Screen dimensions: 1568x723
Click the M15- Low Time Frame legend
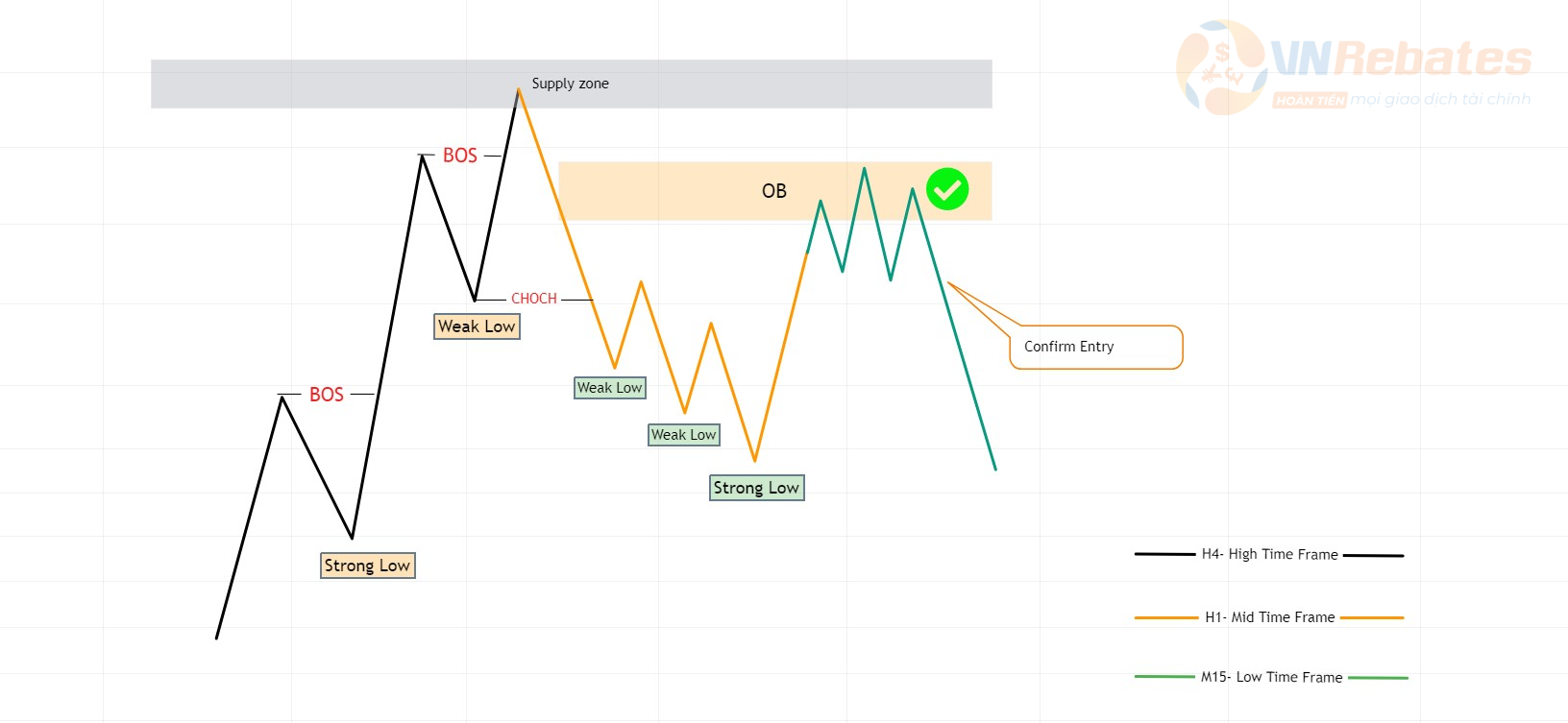coord(1272,677)
